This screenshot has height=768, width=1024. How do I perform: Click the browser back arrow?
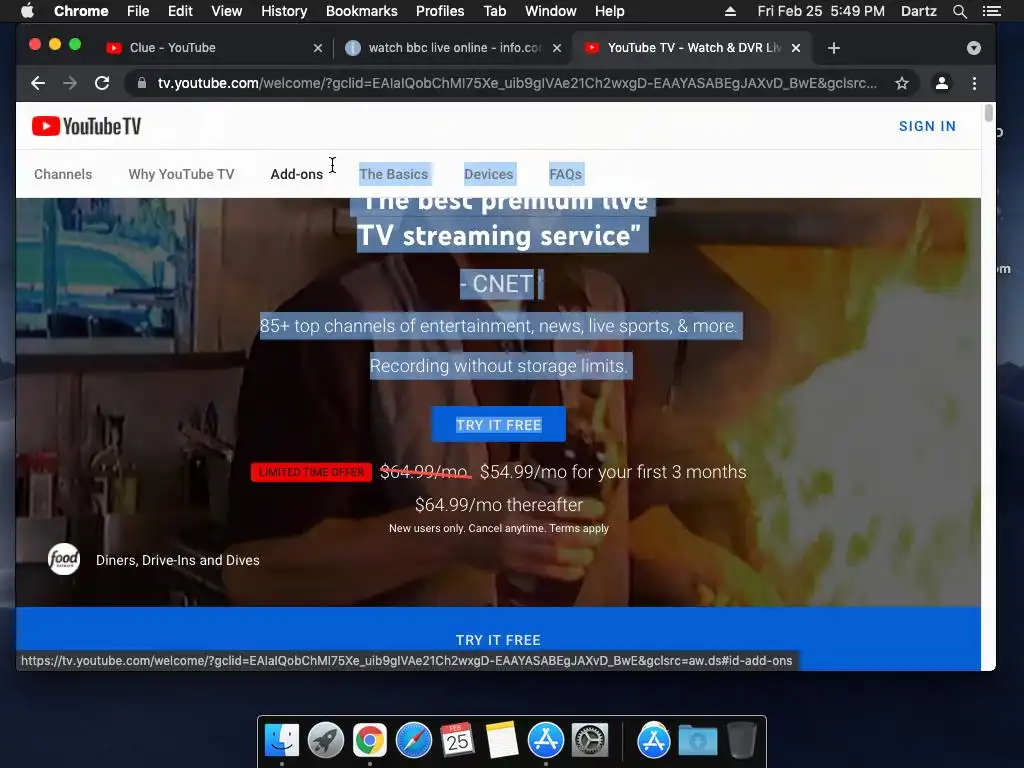tap(38, 83)
